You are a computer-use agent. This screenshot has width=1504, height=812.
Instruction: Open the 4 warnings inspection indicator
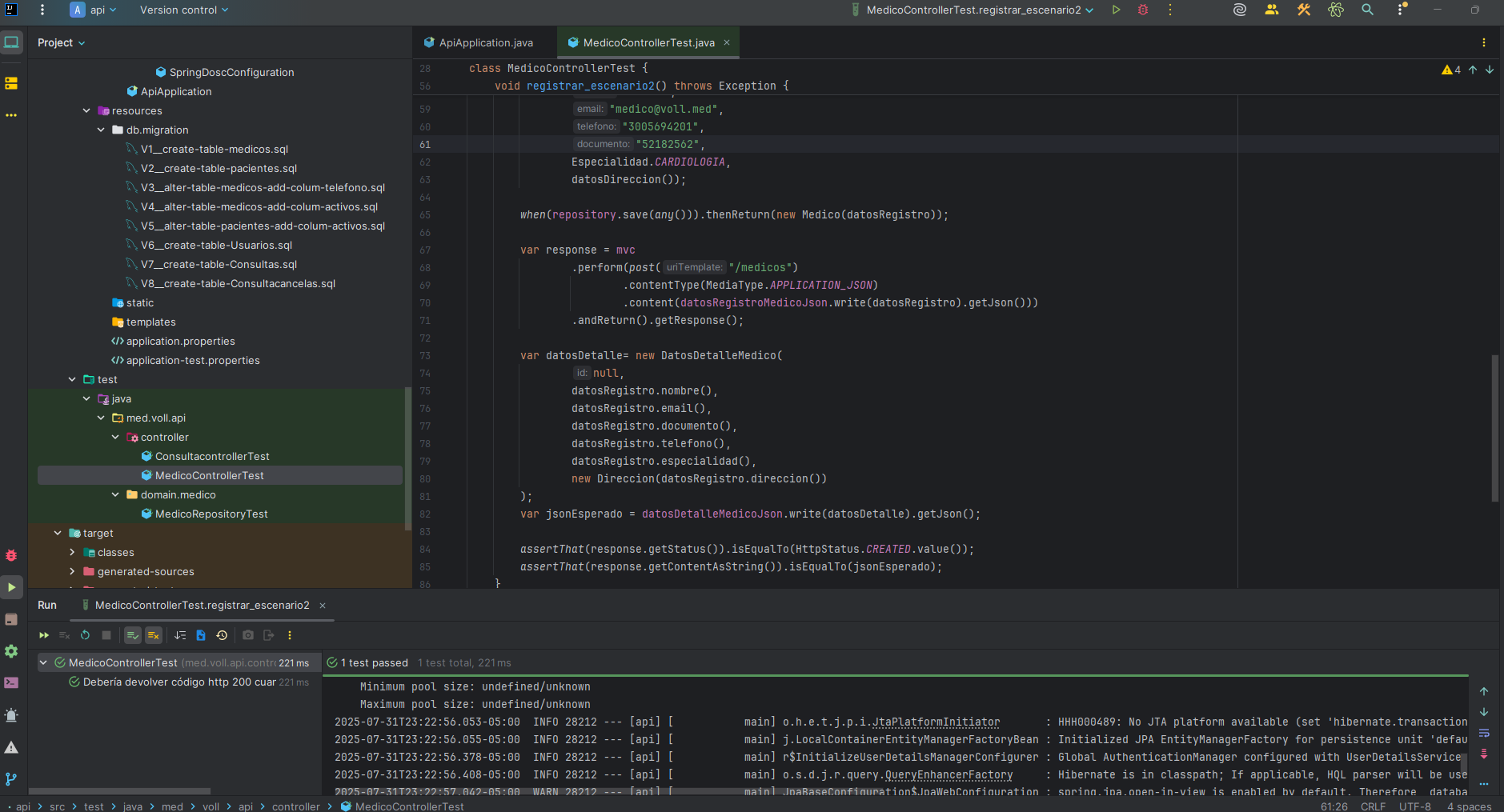coord(1451,70)
